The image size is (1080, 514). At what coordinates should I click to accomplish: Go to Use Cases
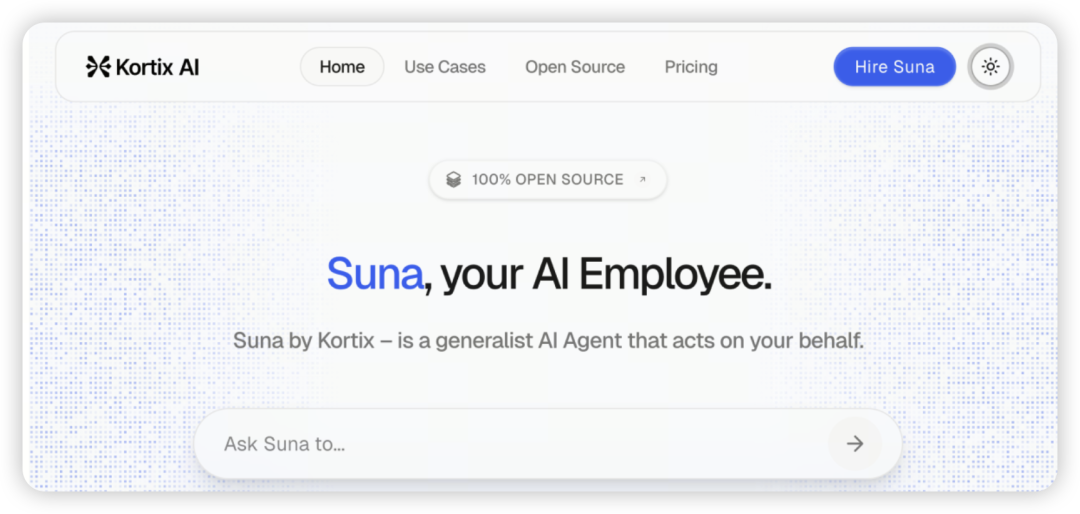tap(445, 67)
